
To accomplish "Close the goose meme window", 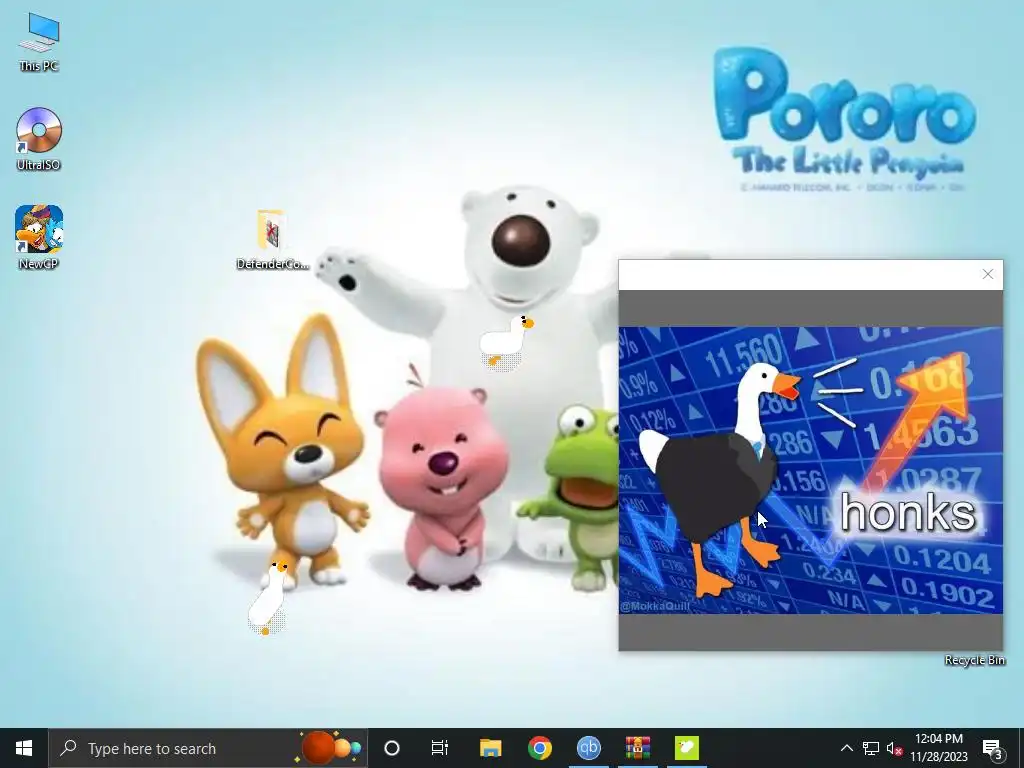I will click(x=987, y=274).
